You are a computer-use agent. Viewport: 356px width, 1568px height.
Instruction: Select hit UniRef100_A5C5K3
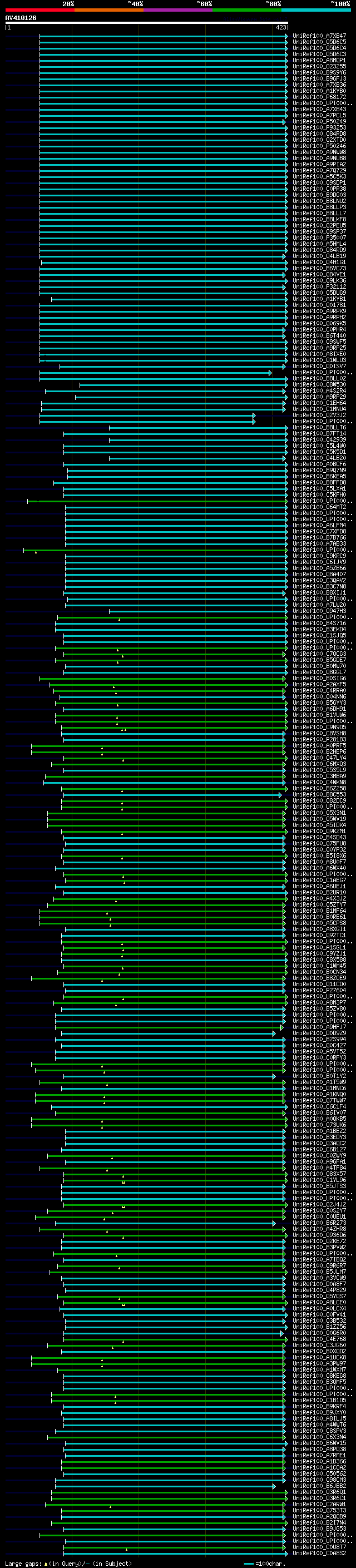[319, 176]
